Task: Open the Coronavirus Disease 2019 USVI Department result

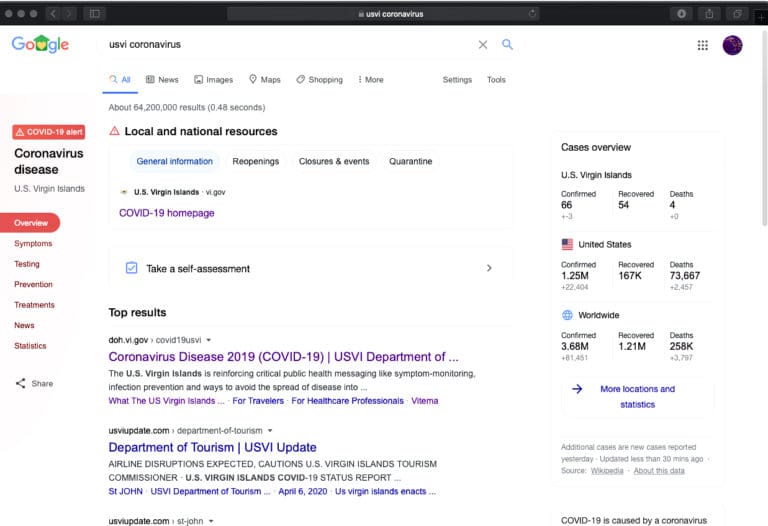Action: (284, 357)
